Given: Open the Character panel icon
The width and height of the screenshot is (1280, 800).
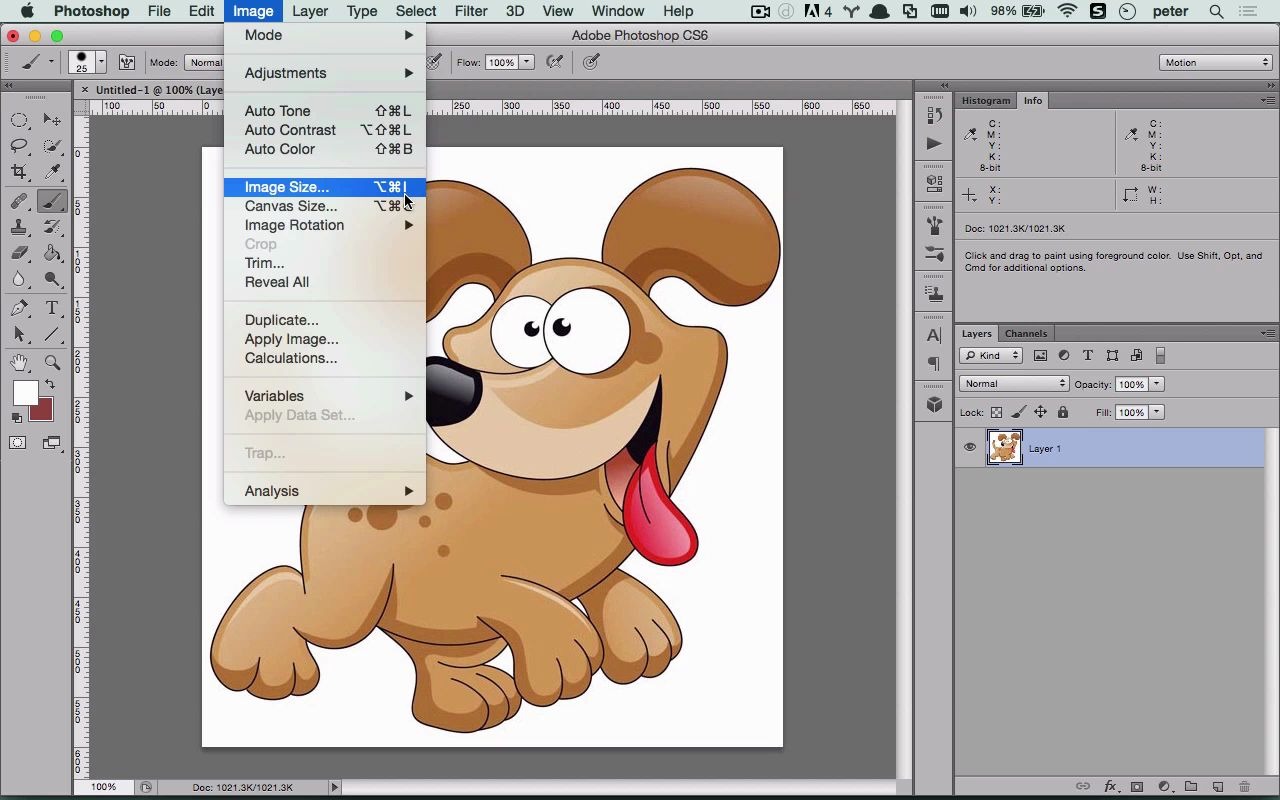Looking at the screenshot, I should [935, 336].
